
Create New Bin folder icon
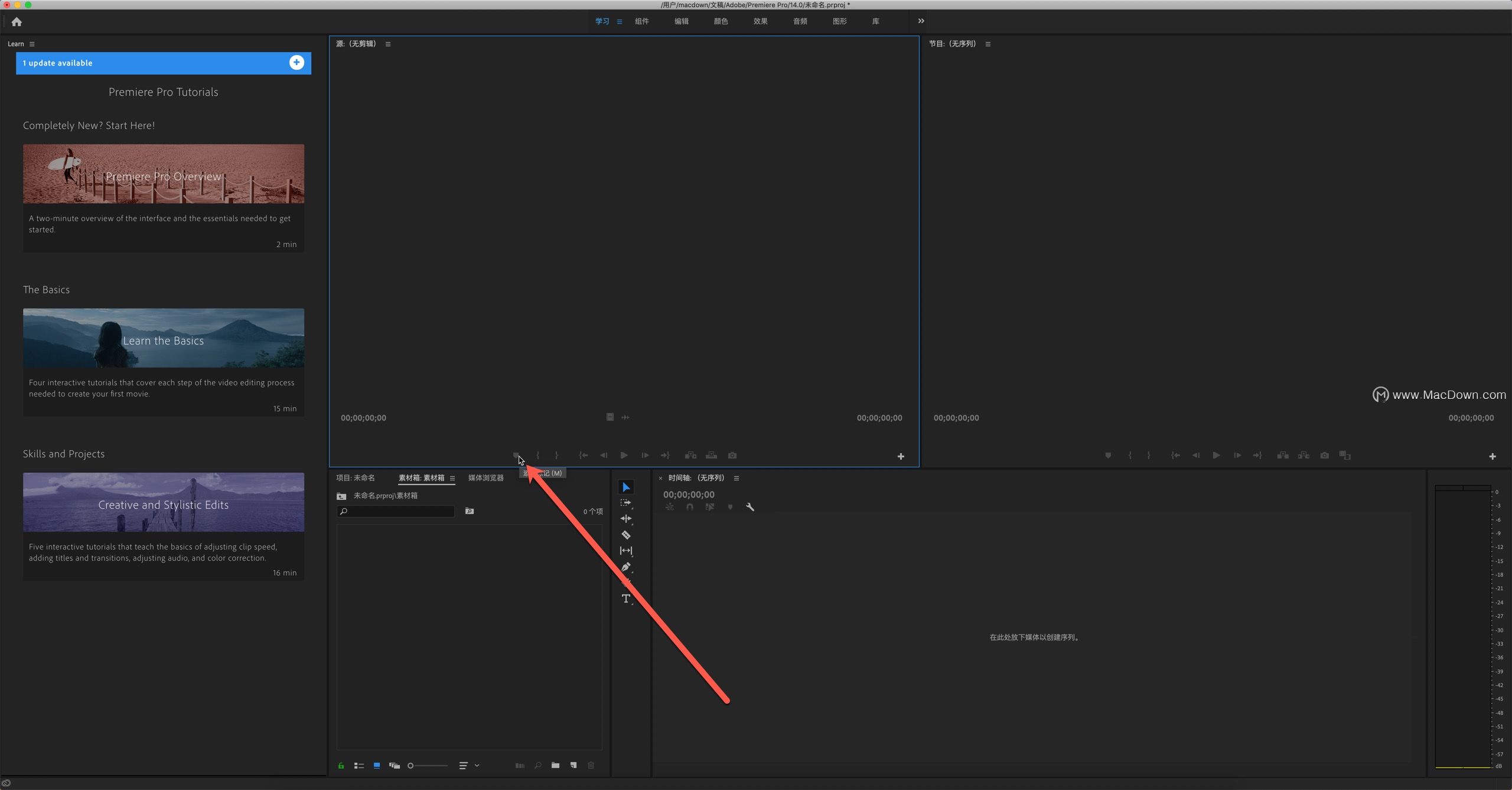[555, 766]
